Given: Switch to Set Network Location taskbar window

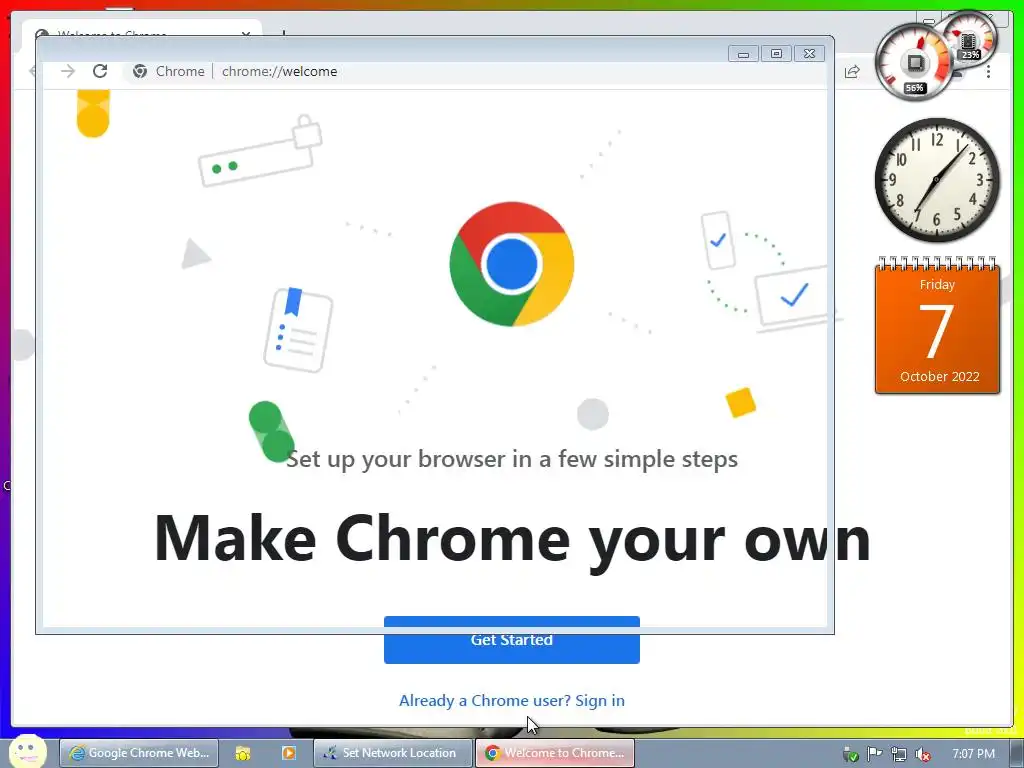Looking at the screenshot, I should point(392,753).
